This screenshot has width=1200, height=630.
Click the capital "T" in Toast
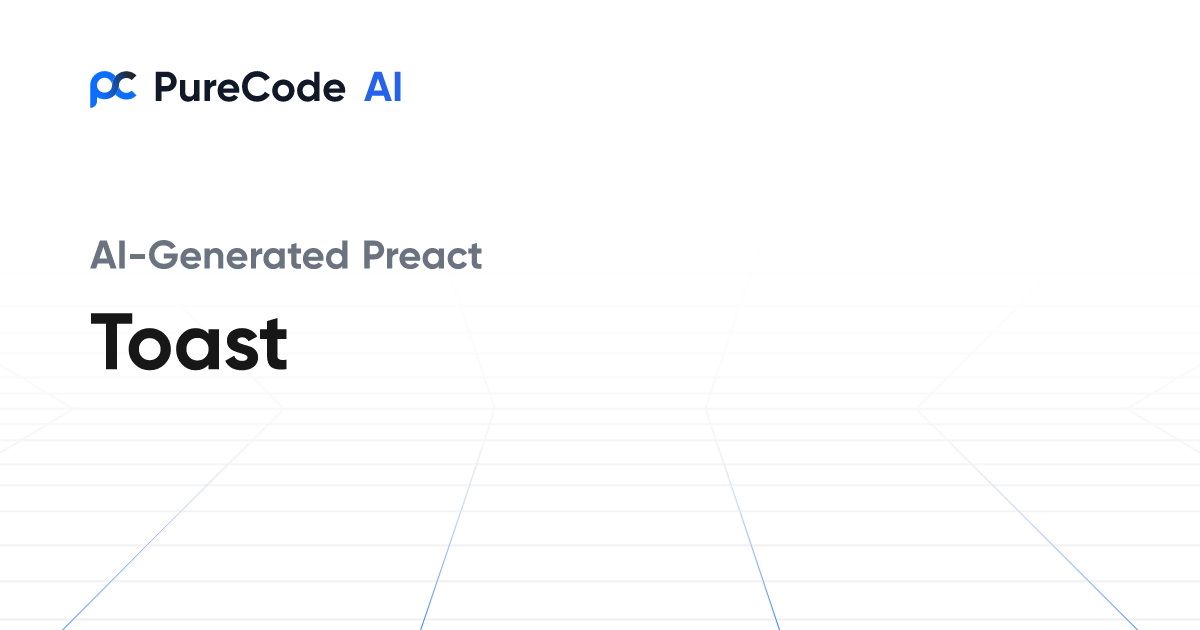[x=113, y=342]
